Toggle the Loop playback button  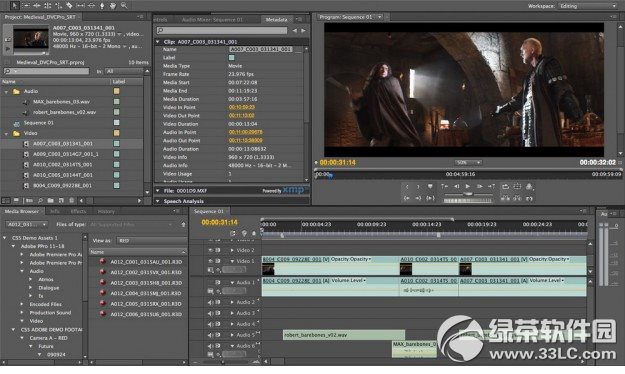tap(505, 186)
